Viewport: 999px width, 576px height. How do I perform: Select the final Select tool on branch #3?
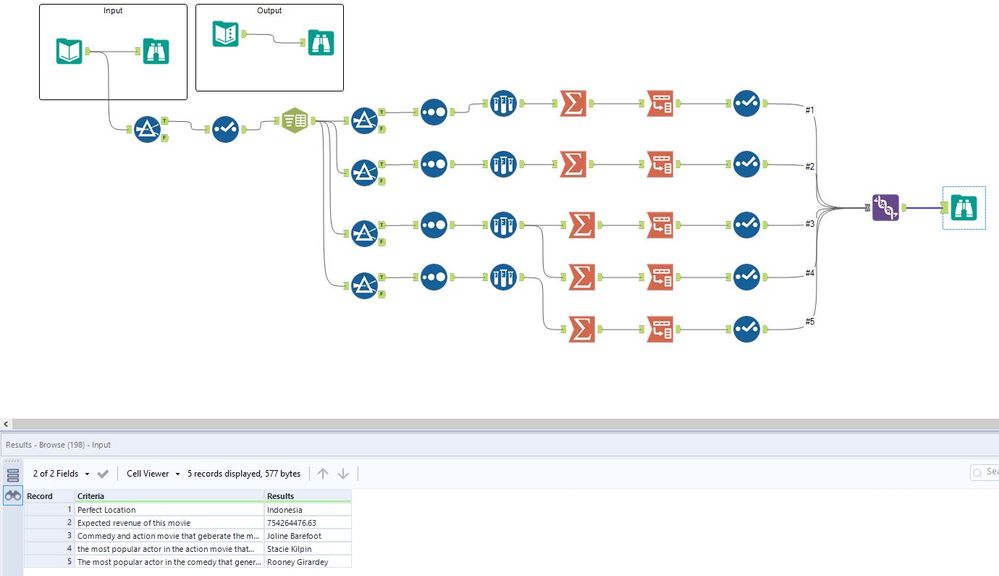coord(746,225)
